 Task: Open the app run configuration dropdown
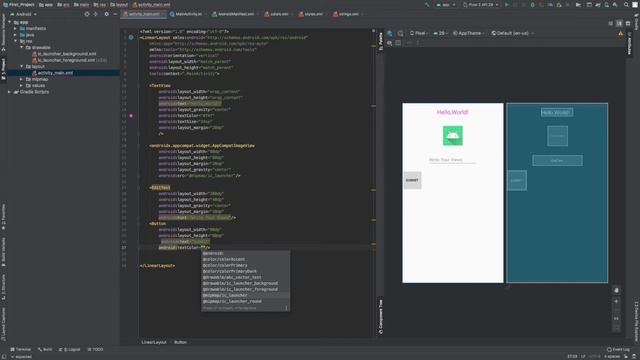[446, 5]
